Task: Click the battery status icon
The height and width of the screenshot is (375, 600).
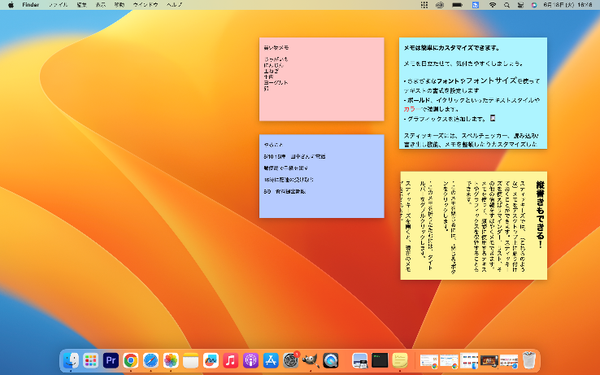Action: pyautogui.click(x=457, y=5)
